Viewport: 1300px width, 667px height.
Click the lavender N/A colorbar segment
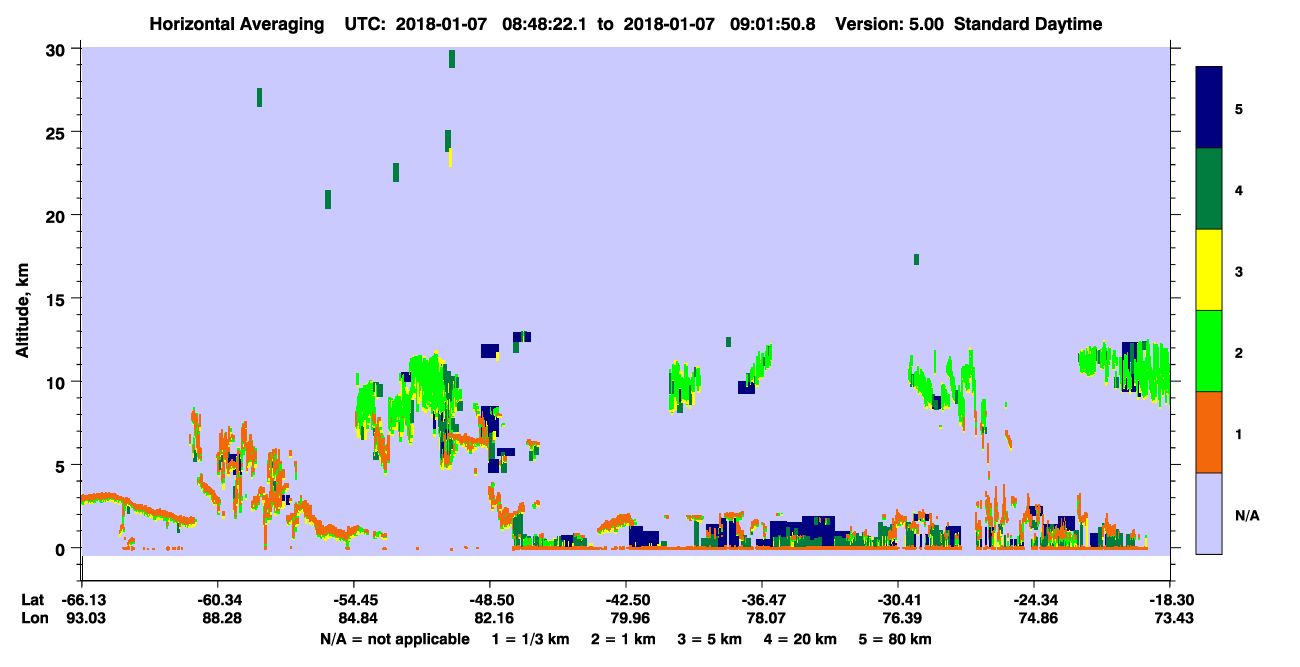pyautogui.click(x=1209, y=513)
